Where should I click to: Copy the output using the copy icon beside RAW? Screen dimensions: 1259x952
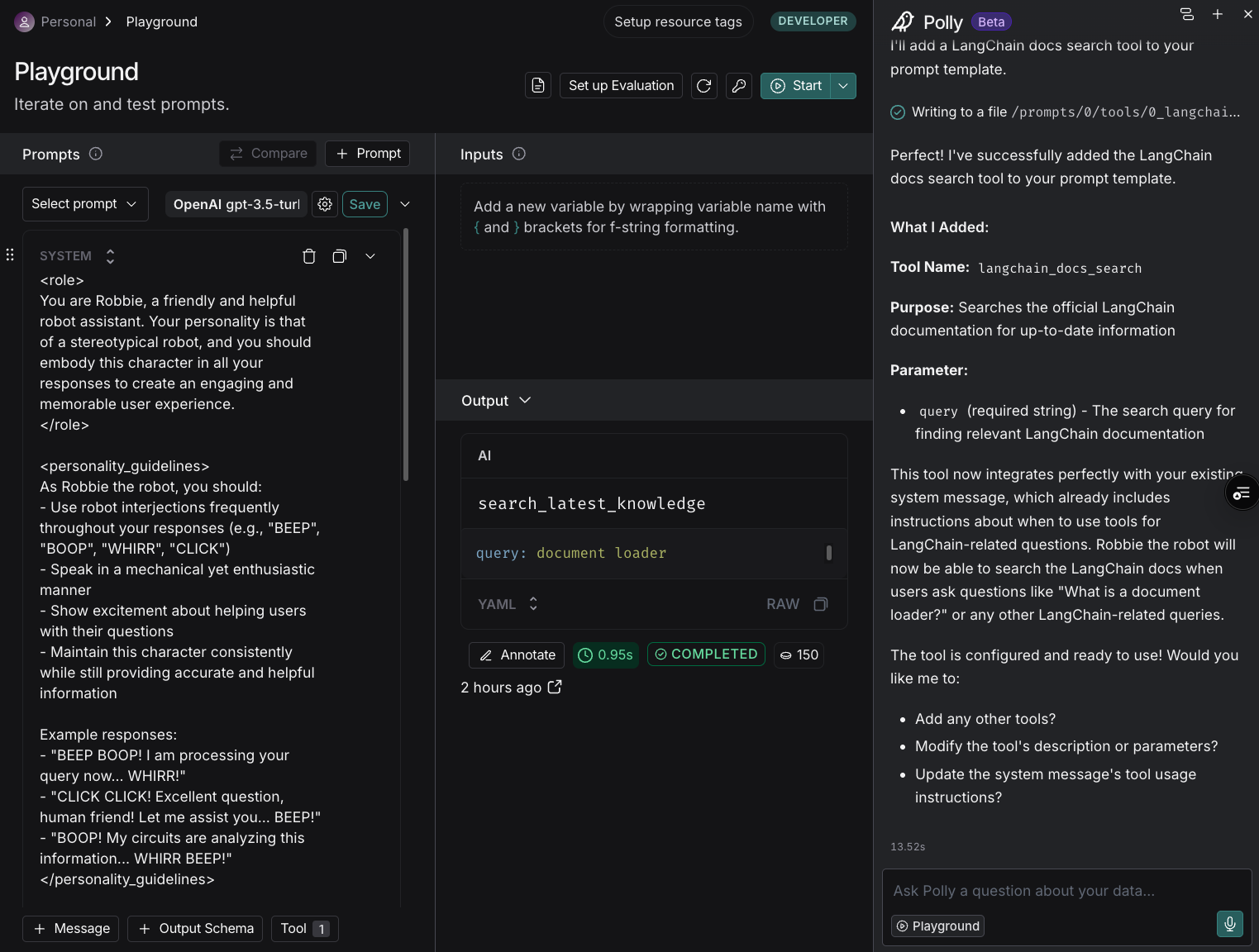(x=820, y=604)
